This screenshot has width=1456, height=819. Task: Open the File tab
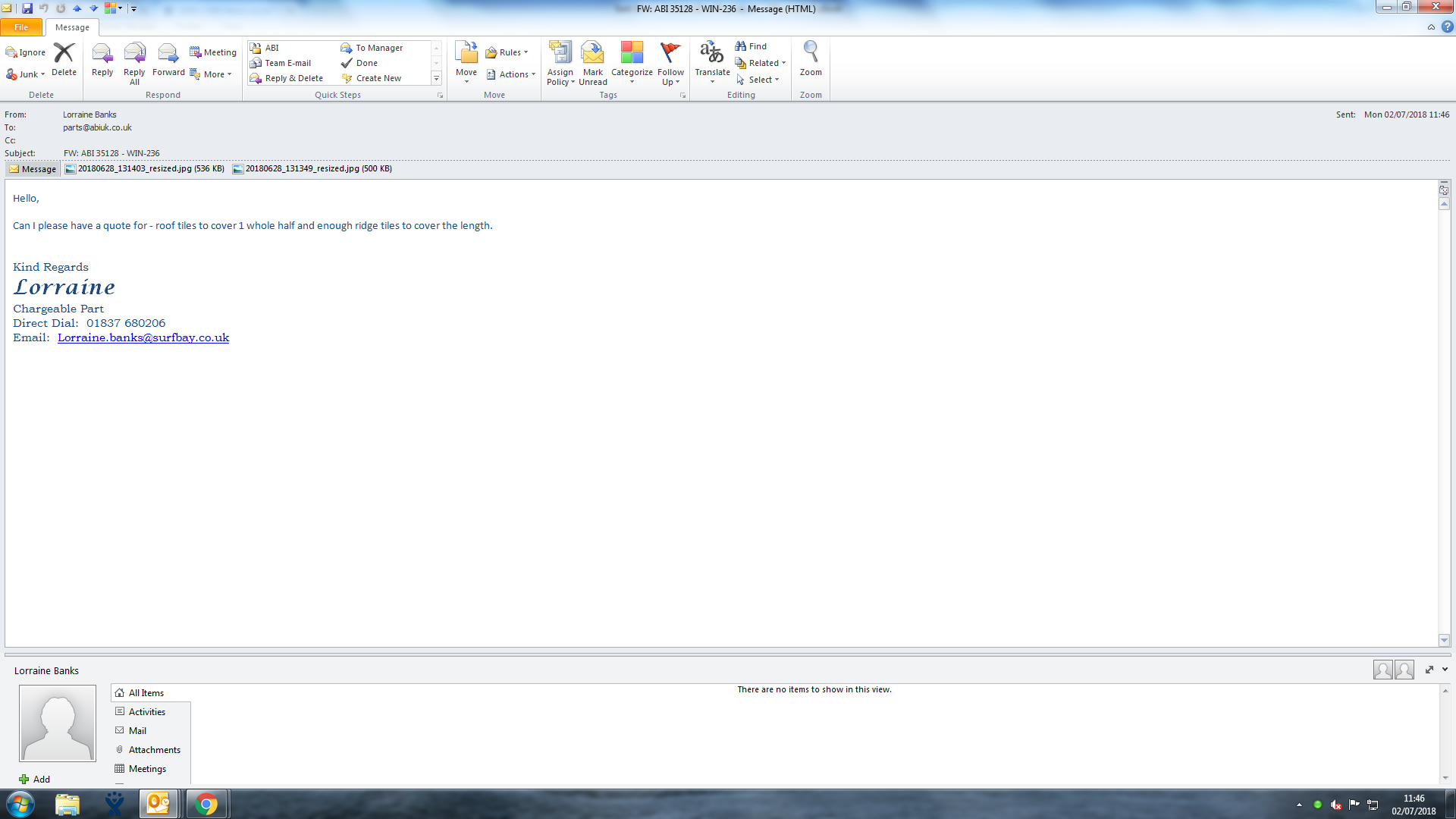(21, 27)
